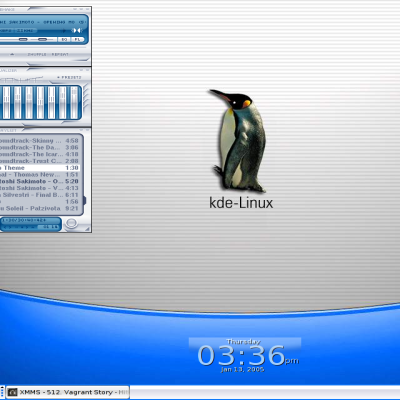Viewport: 400px width, 400px height.
Task: Click the XMMS icon in the taskbar
Action: pyautogui.click(x=13, y=392)
